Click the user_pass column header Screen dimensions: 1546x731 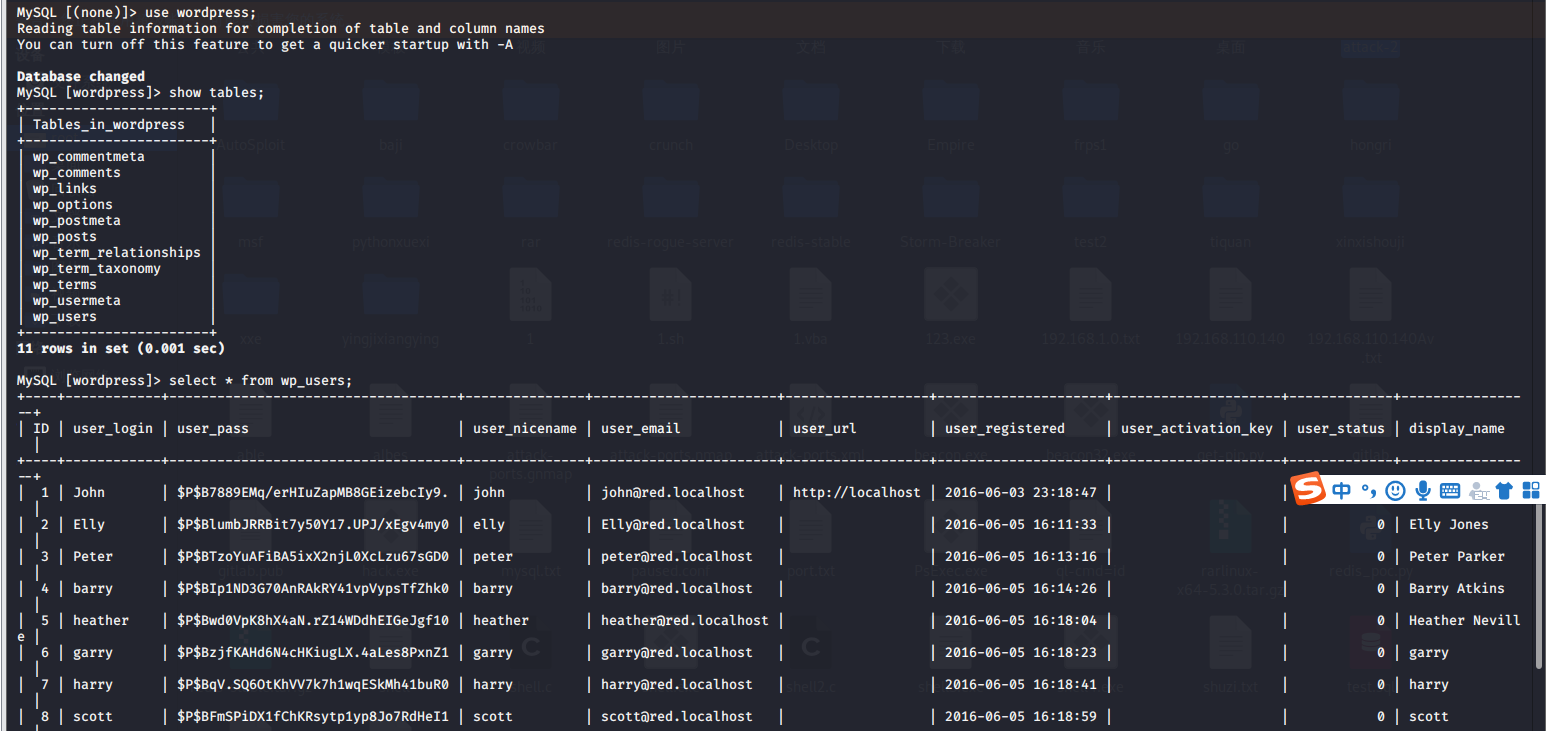(x=213, y=428)
